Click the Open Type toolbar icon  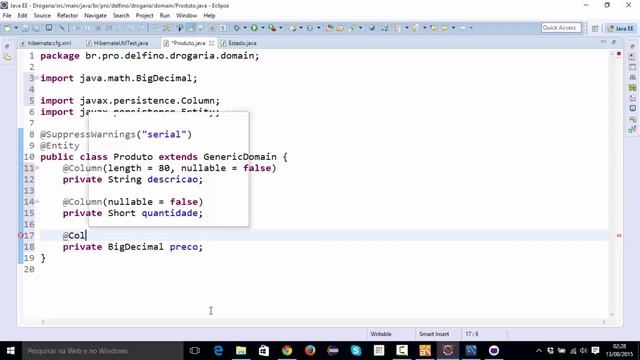click(x=329, y=28)
